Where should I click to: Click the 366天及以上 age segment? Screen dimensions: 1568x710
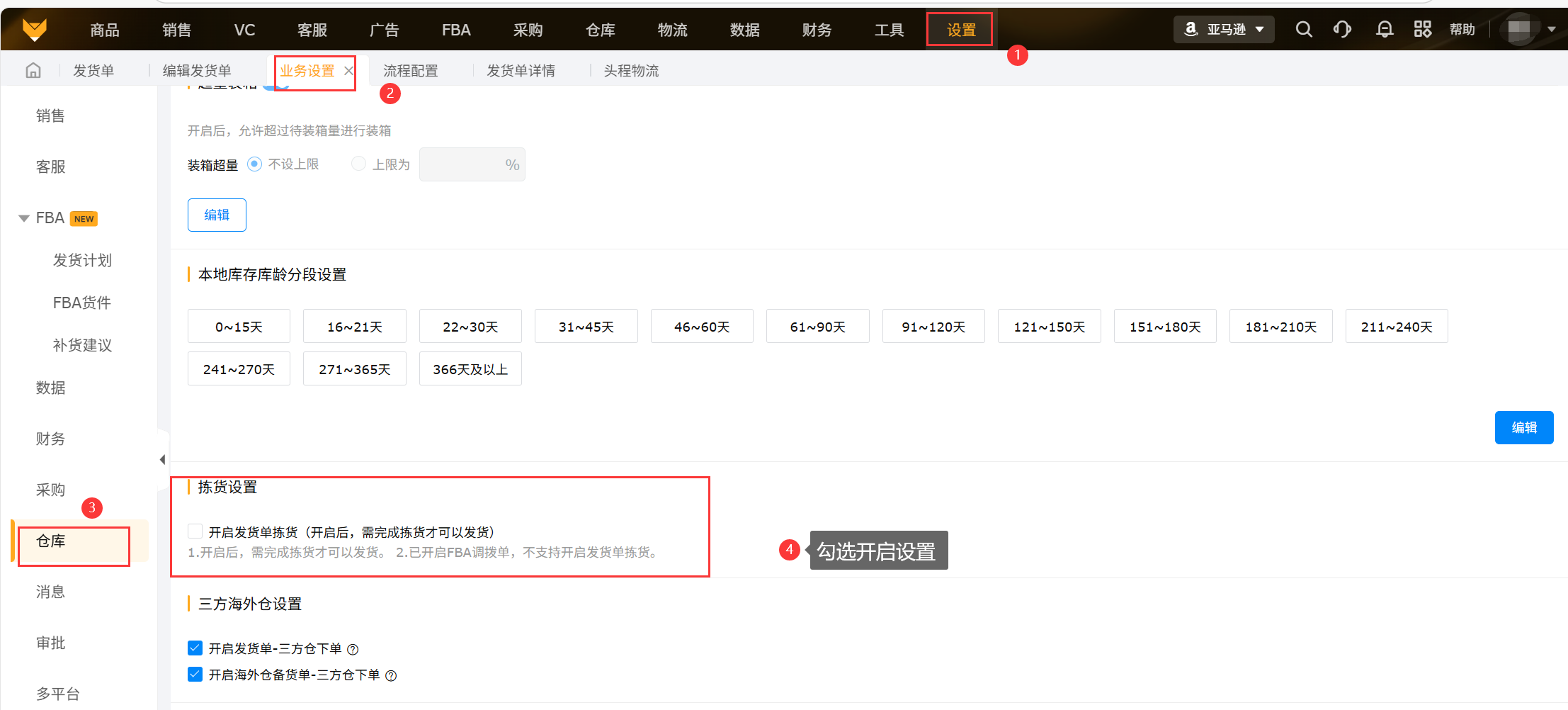470,368
